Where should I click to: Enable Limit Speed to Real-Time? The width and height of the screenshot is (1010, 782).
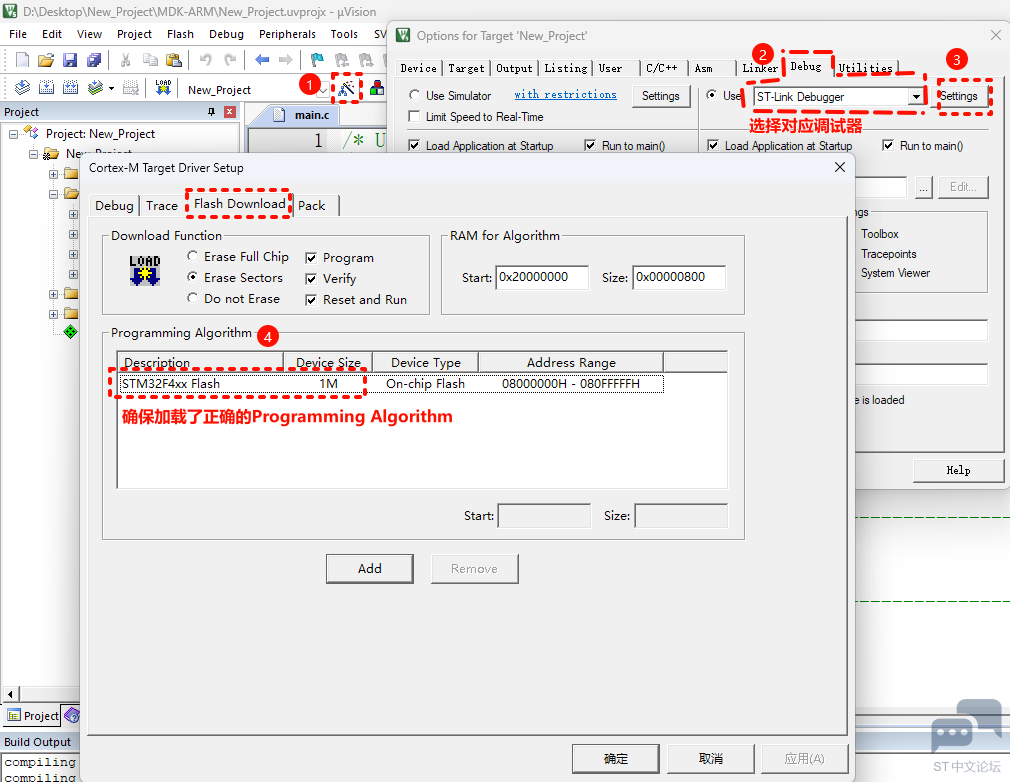tap(415, 117)
